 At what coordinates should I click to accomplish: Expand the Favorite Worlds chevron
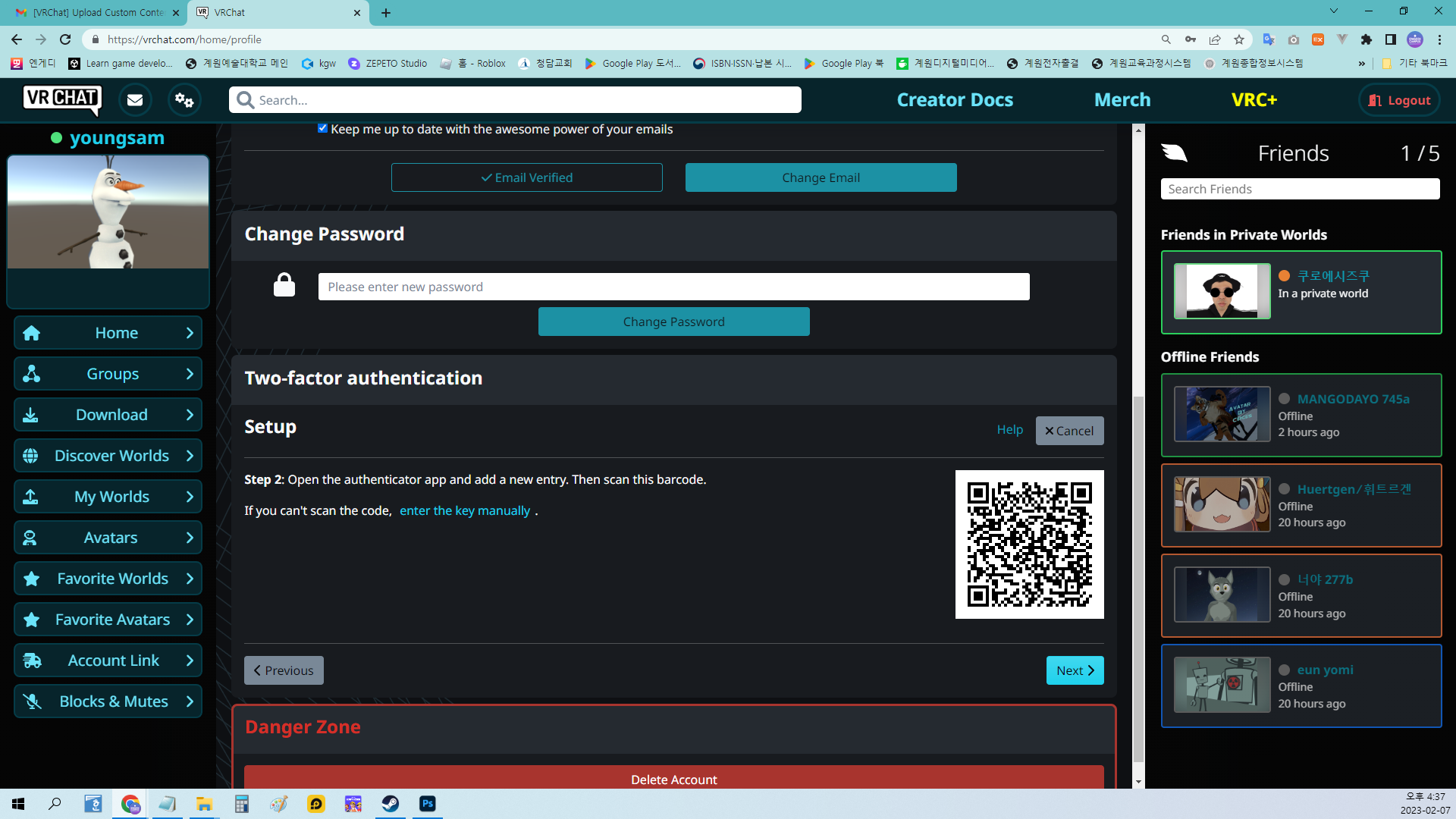coord(190,579)
